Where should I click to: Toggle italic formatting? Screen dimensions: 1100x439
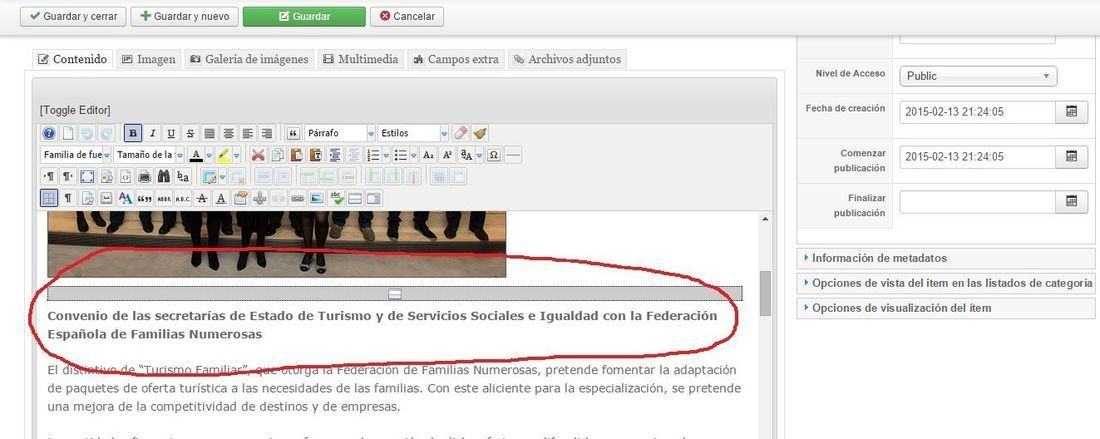coord(152,133)
